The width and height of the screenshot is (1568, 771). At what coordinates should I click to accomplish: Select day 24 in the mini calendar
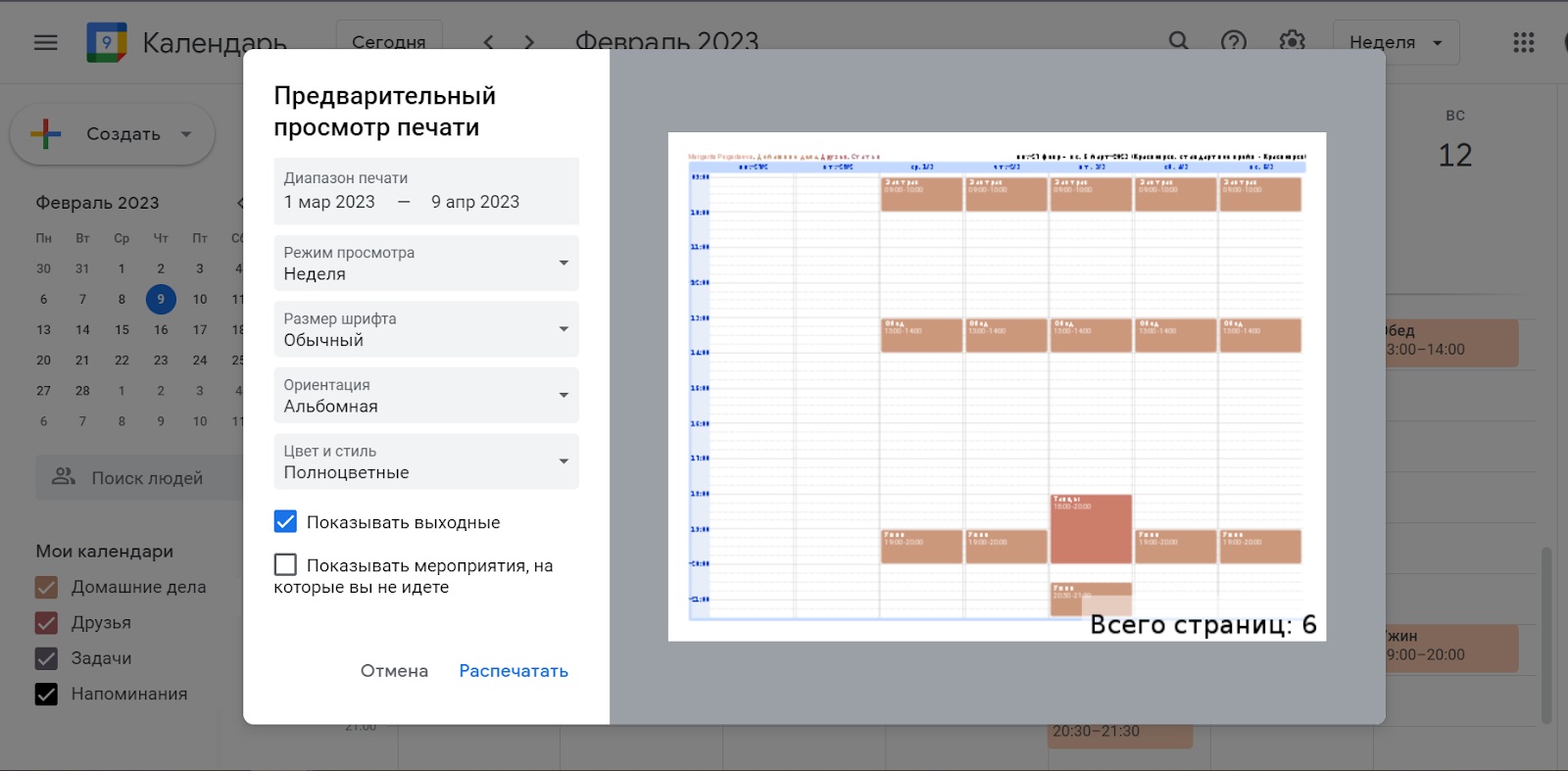(200, 361)
